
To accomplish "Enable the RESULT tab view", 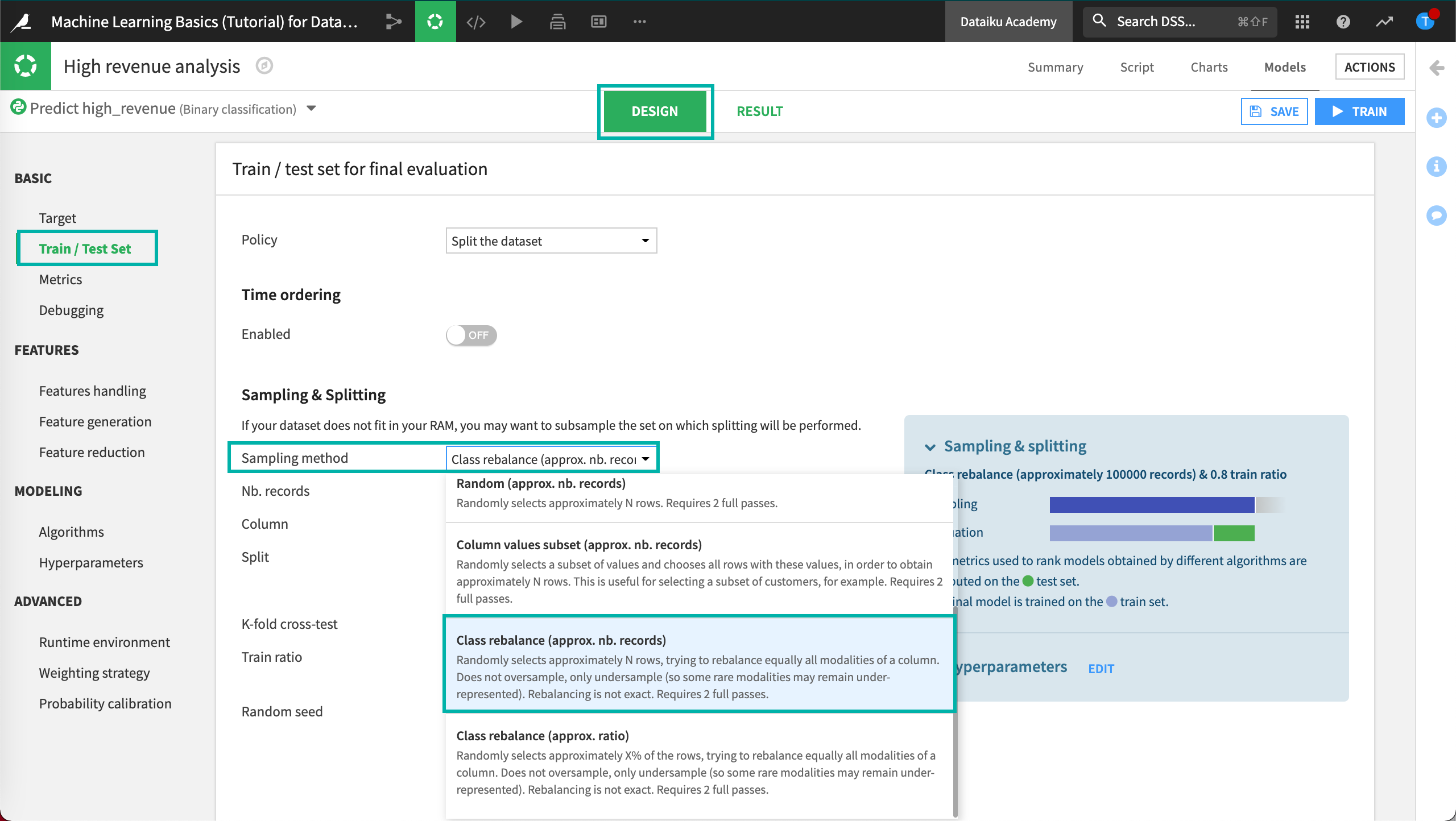I will [x=760, y=111].
